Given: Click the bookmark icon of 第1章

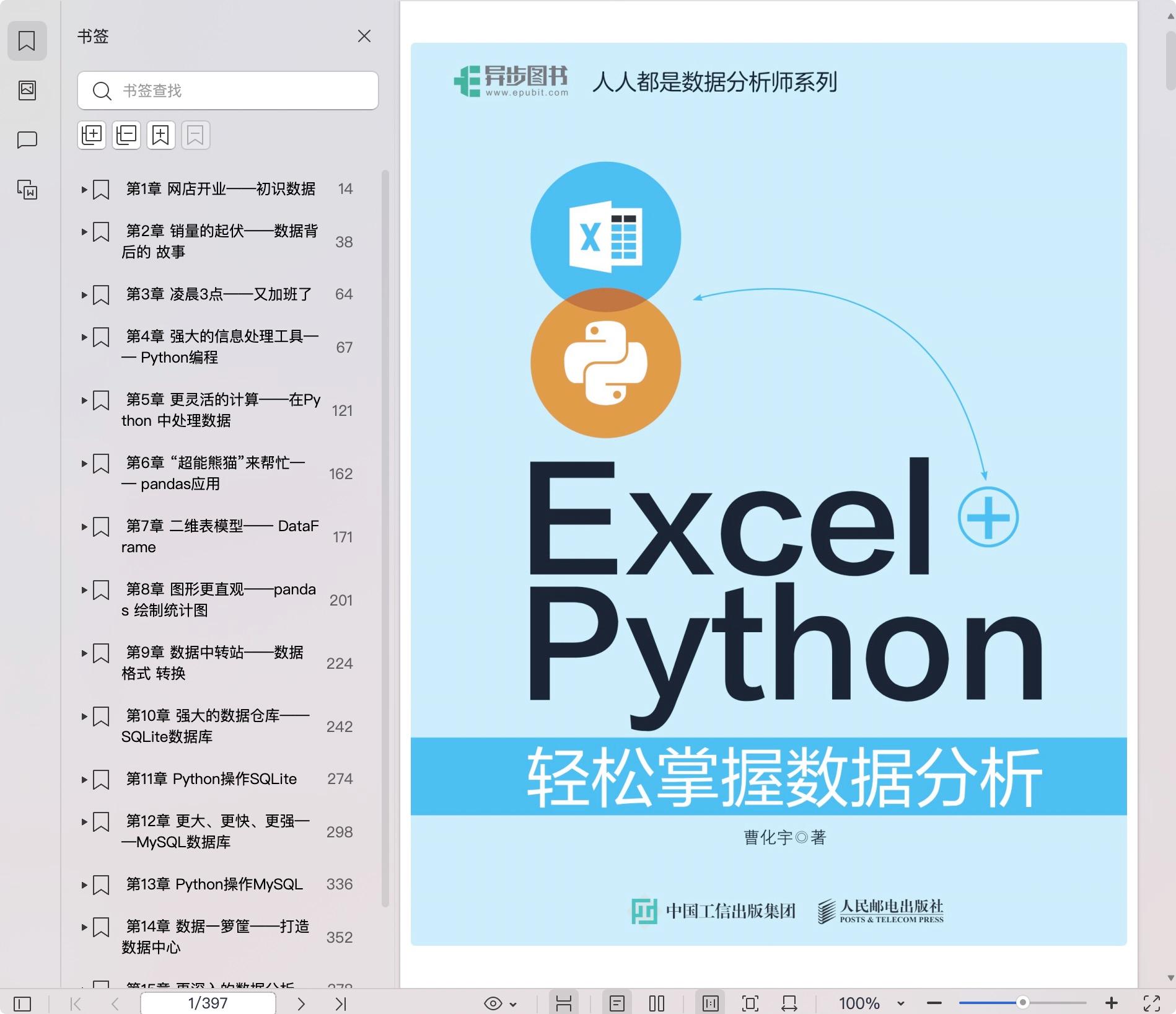Looking at the screenshot, I should click(x=101, y=190).
